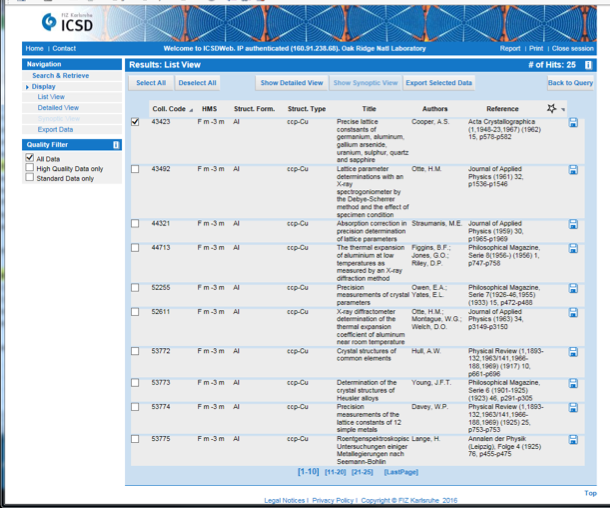The image size is (610, 508).
Task: Click the star icon in table header
Action: pyautogui.click(x=551, y=108)
